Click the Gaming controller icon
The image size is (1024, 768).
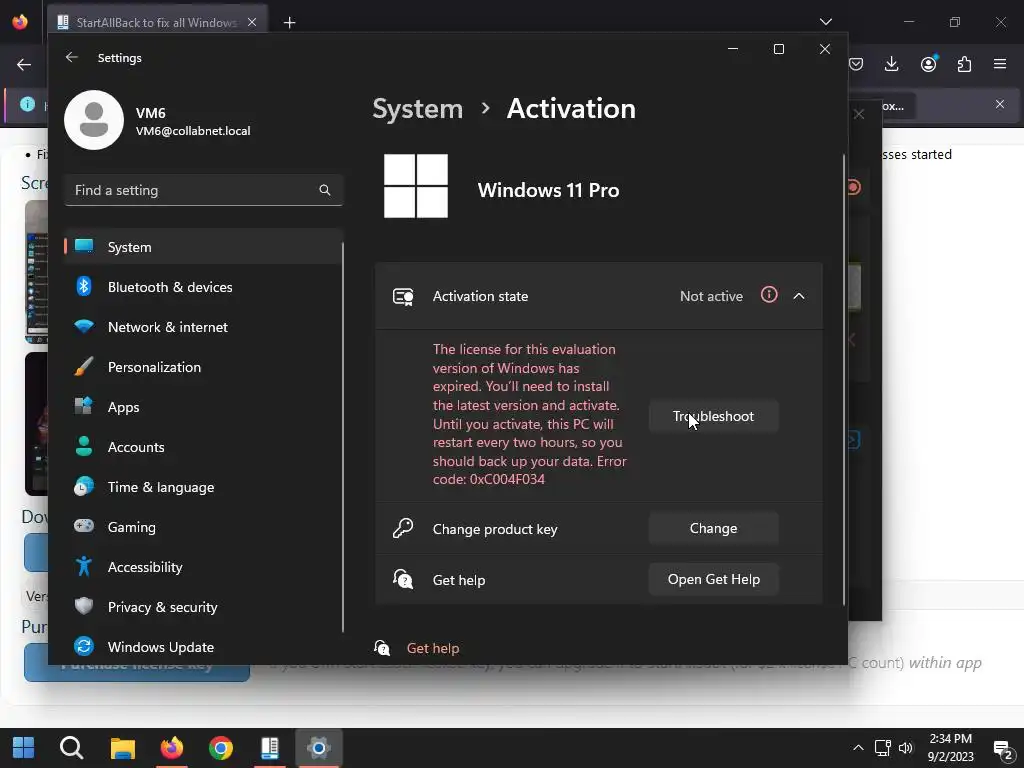click(x=84, y=526)
